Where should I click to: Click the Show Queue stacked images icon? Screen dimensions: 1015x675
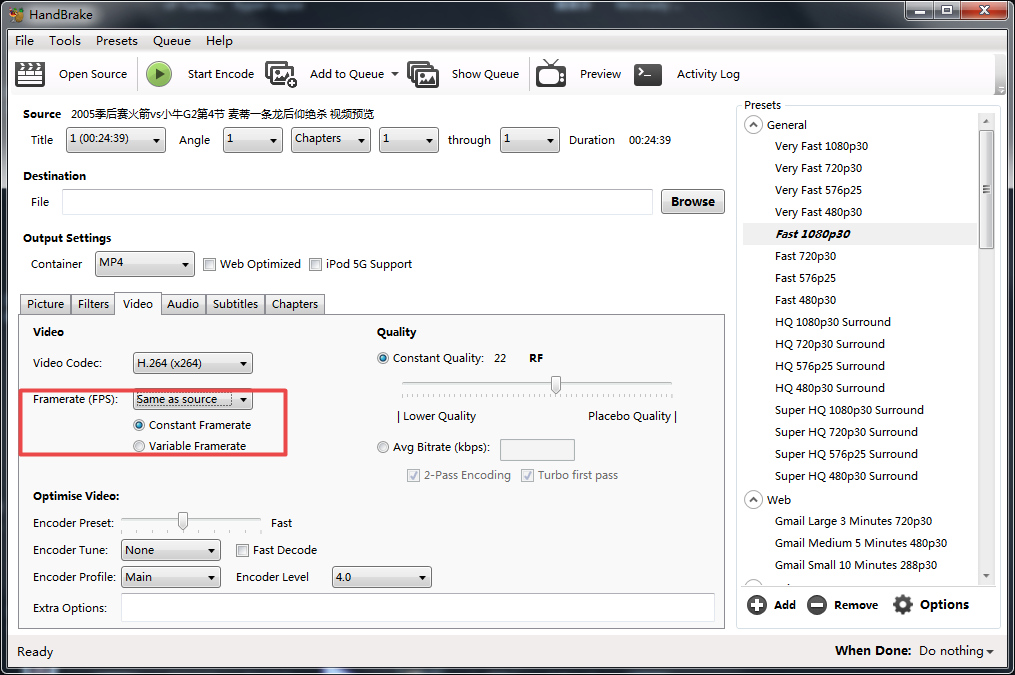[x=423, y=74]
